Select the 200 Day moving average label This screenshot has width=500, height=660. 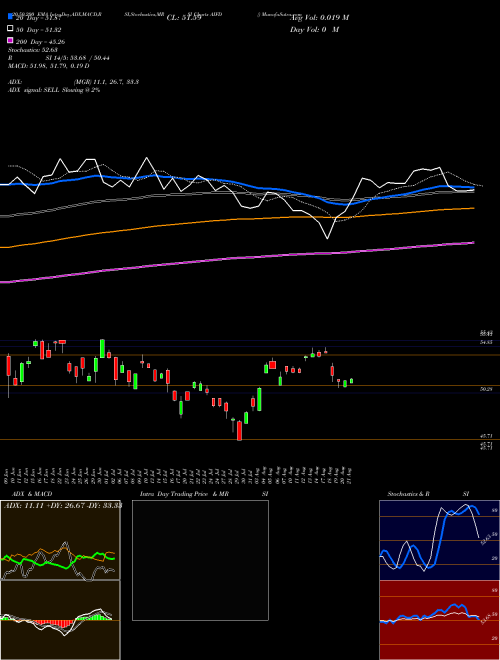click(40, 42)
